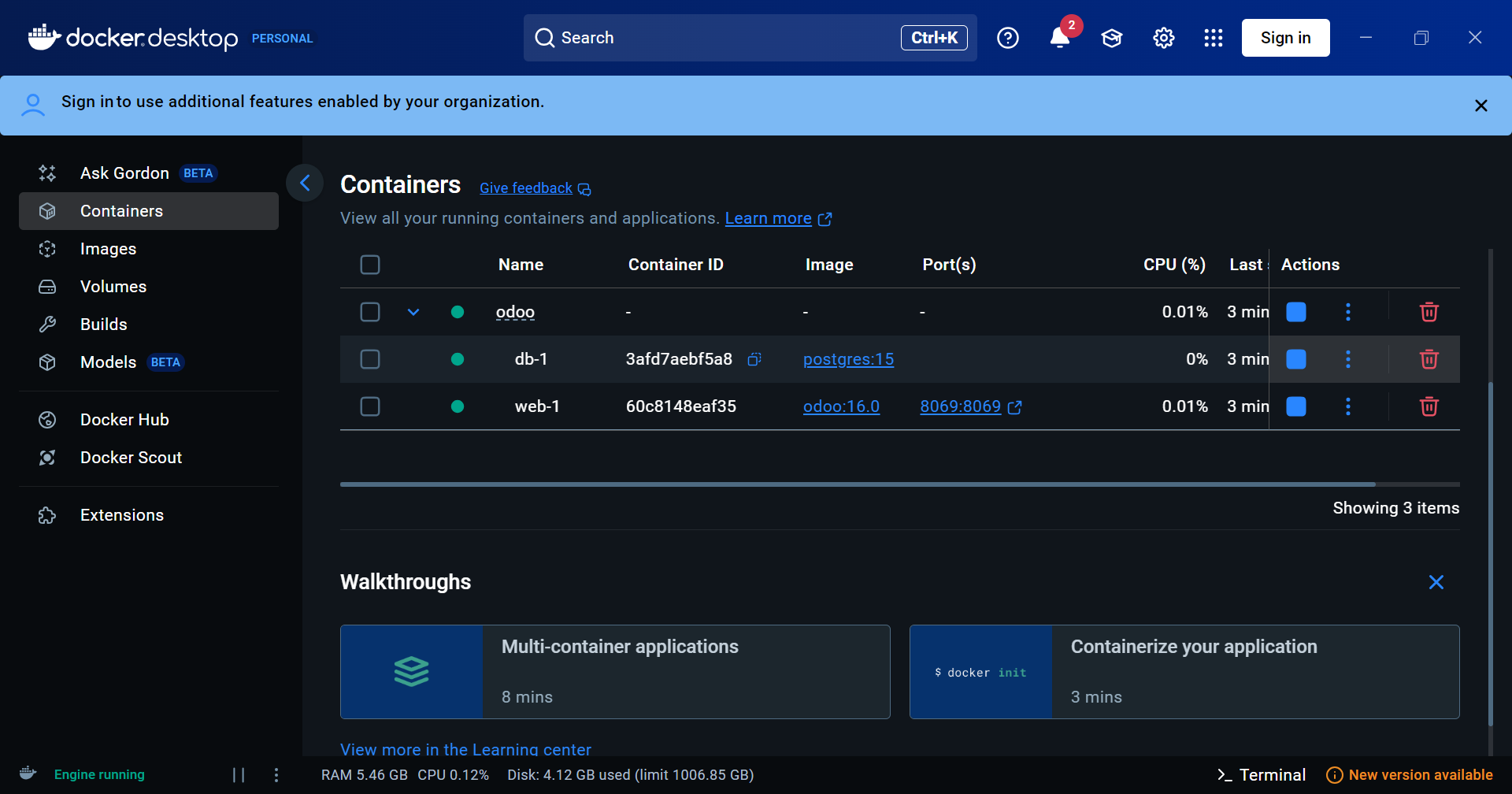Open the Learning center graduation cap icon
This screenshot has height=794, width=1512.
coord(1112,38)
